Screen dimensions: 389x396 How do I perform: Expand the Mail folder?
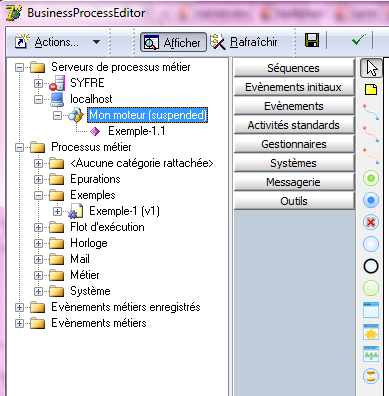tap(38, 259)
